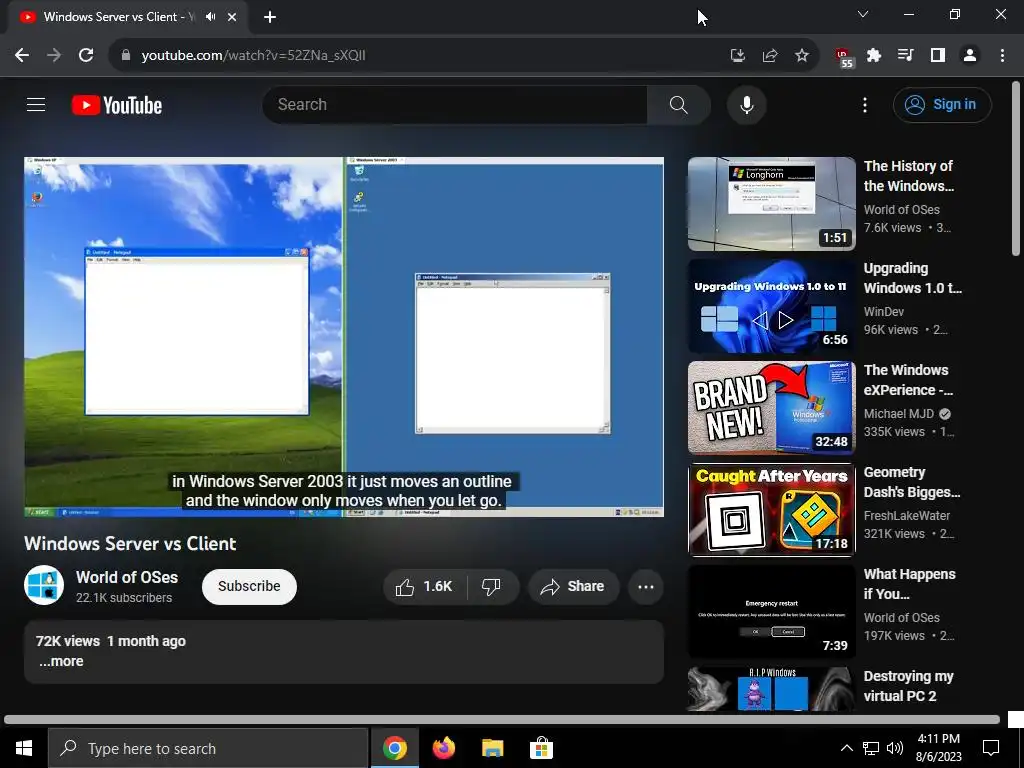Viewport: 1024px width, 768px height.
Task: Go to the YouTube home logo
Action: (x=117, y=105)
